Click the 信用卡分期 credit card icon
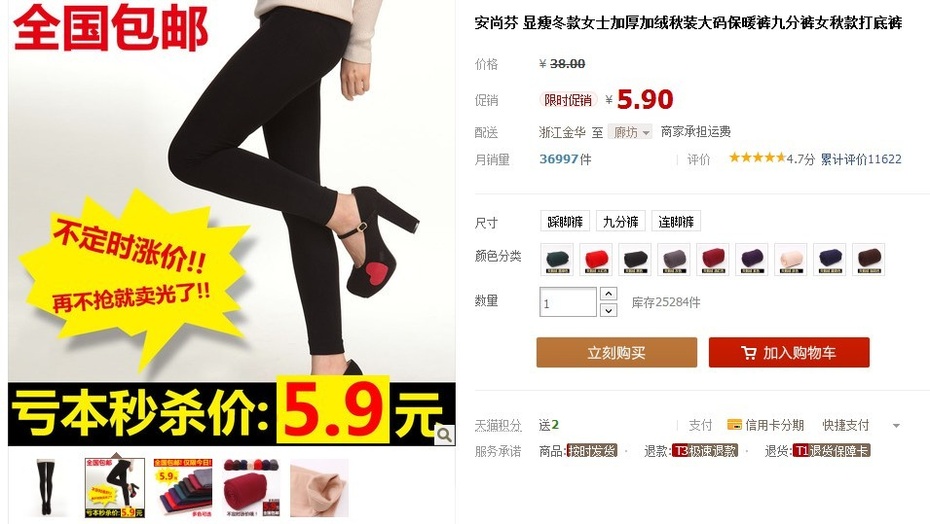The width and height of the screenshot is (930, 524). 734,425
